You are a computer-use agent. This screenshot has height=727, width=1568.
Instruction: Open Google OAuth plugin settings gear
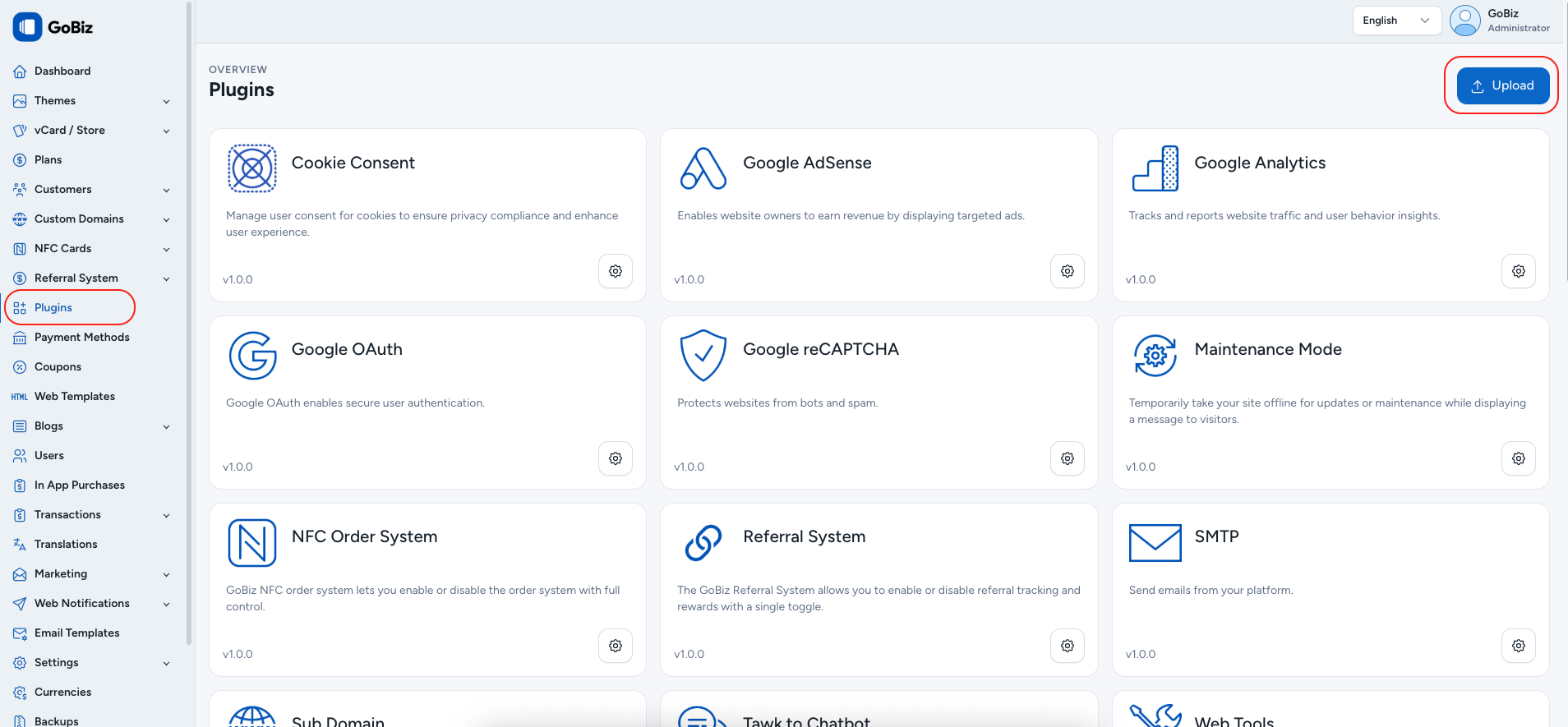point(616,458)
